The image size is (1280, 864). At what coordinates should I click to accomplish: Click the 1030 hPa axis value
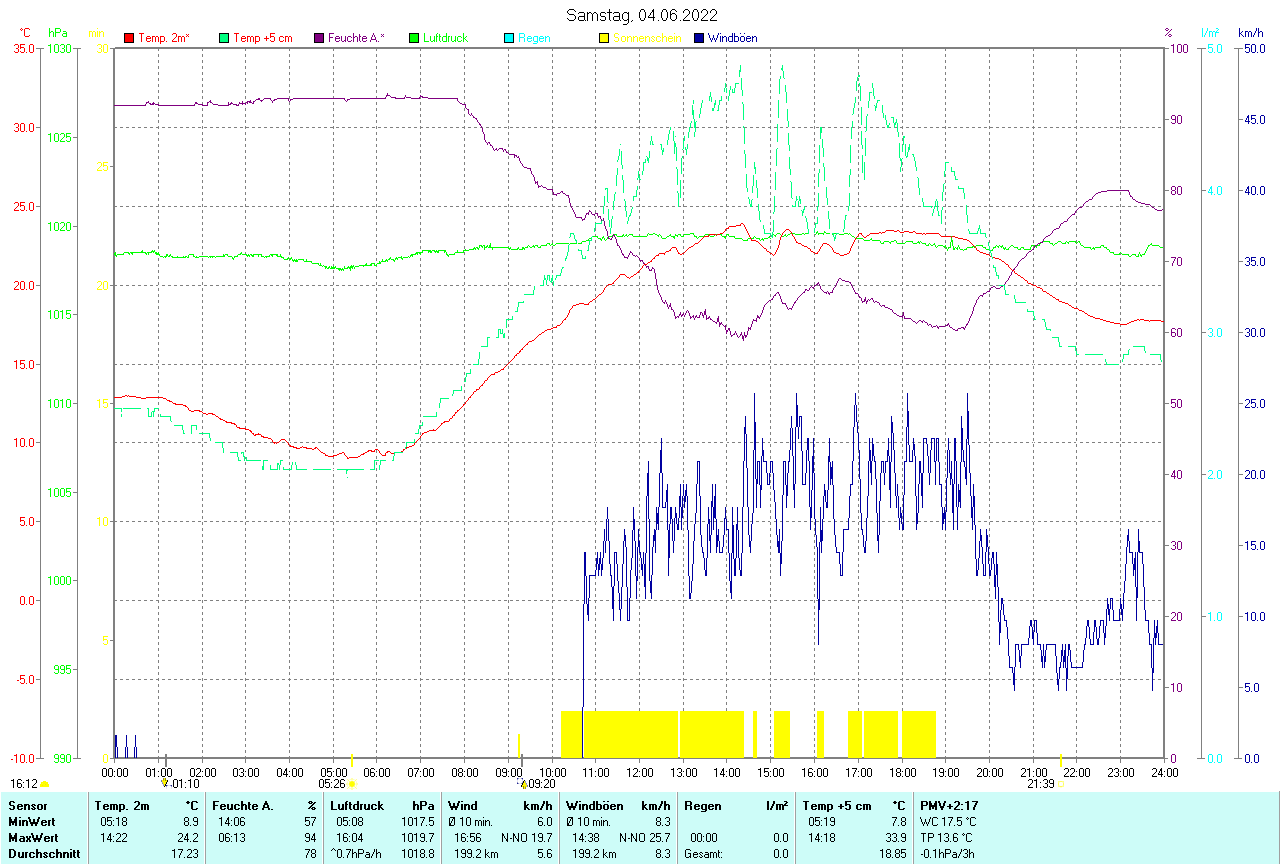(59, 48)
